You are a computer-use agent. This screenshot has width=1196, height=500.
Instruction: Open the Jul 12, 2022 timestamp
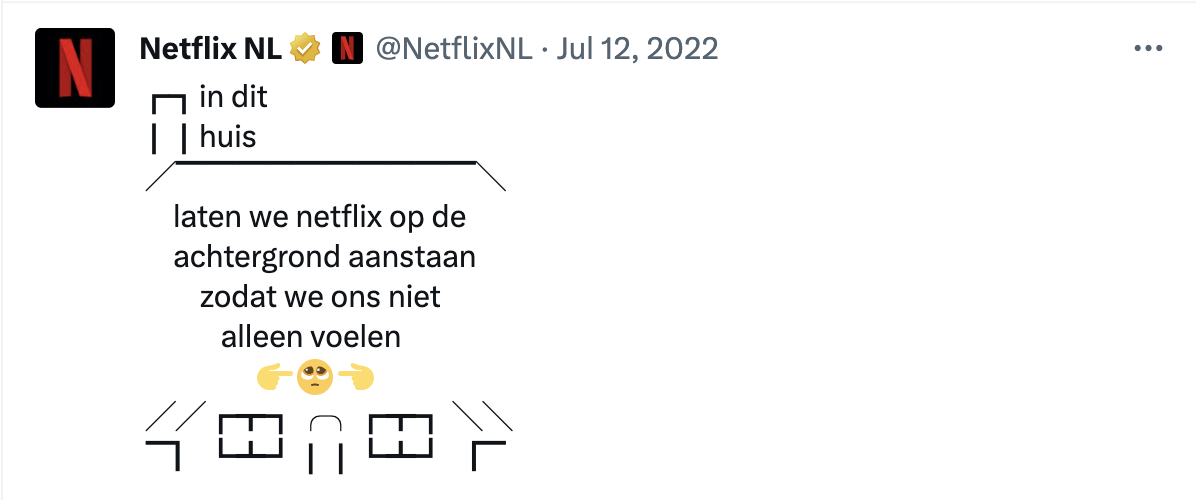[x=637, y=50]
